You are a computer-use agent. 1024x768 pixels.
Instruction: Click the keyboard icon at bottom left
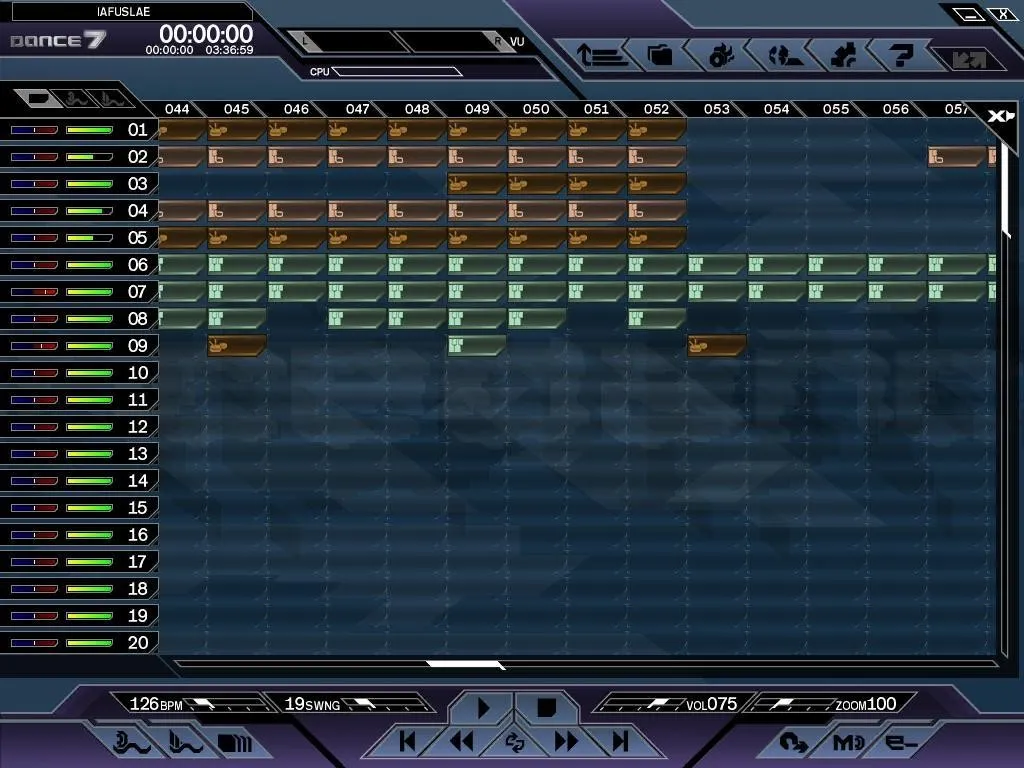click(x=234, y=743)
